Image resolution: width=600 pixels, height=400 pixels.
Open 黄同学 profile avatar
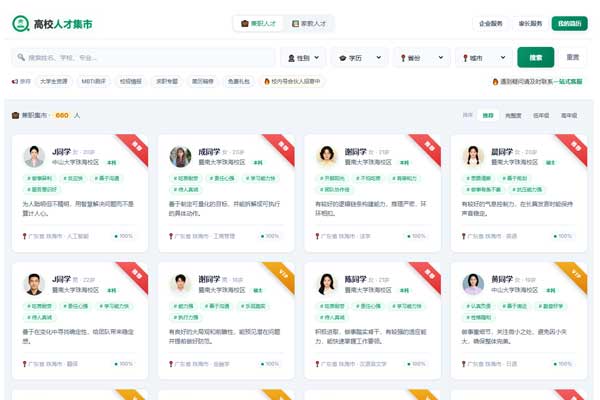pyautogui.click(x=473, y=284)
